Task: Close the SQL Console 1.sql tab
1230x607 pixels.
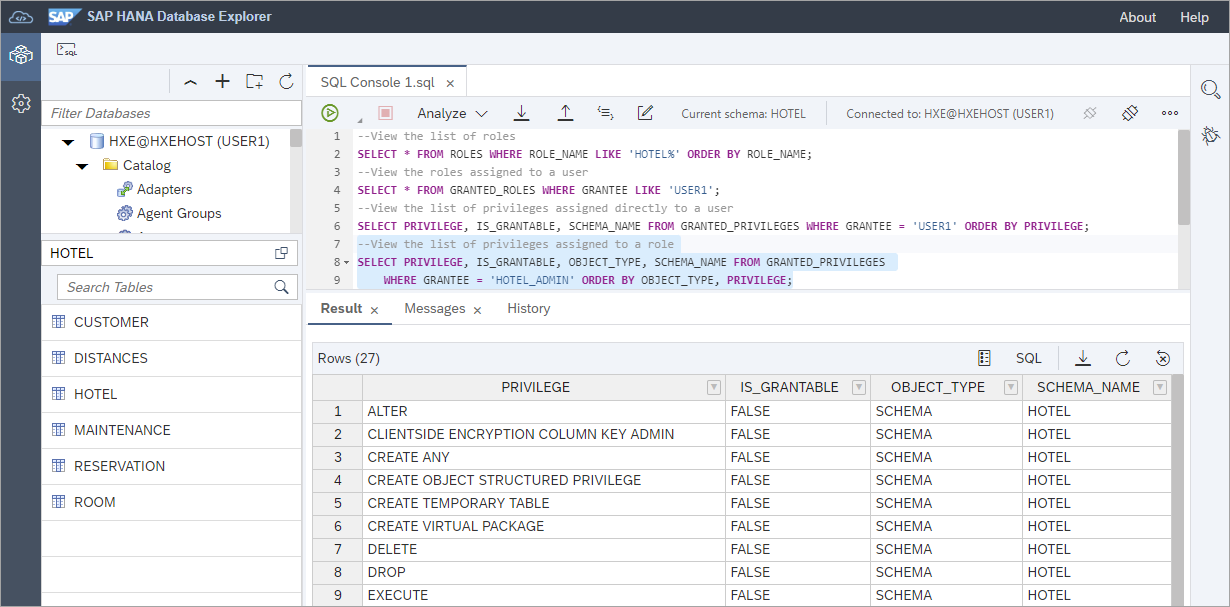Action: pos(450,84)
